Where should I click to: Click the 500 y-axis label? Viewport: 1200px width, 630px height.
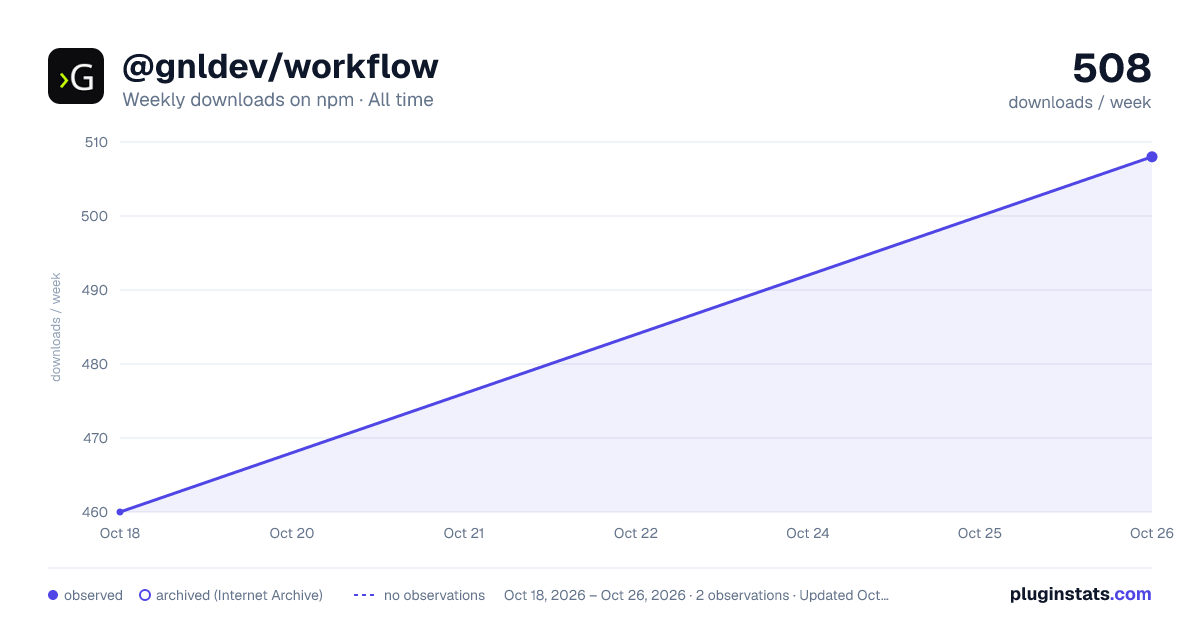point(95,216)
